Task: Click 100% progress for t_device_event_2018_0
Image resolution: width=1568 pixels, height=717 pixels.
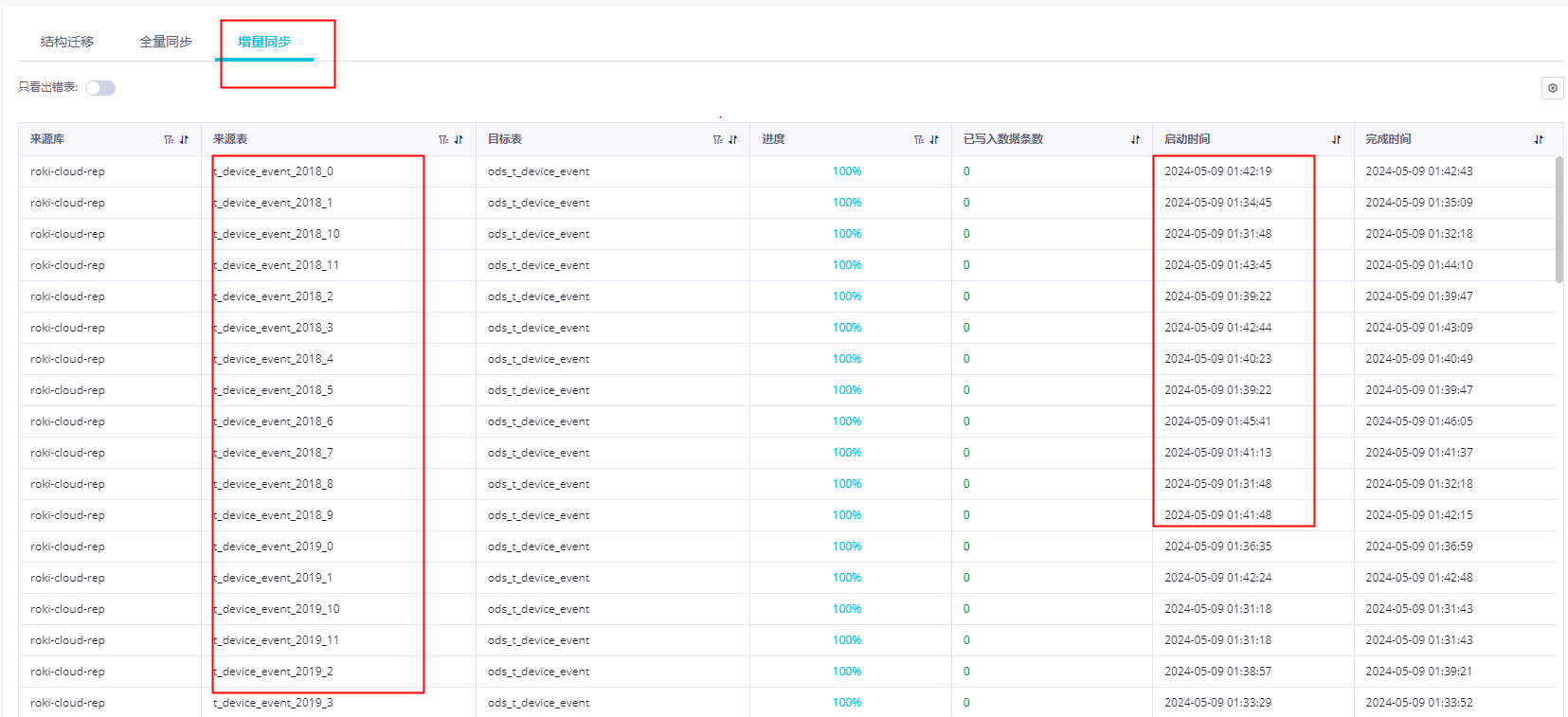Action: 847,171
